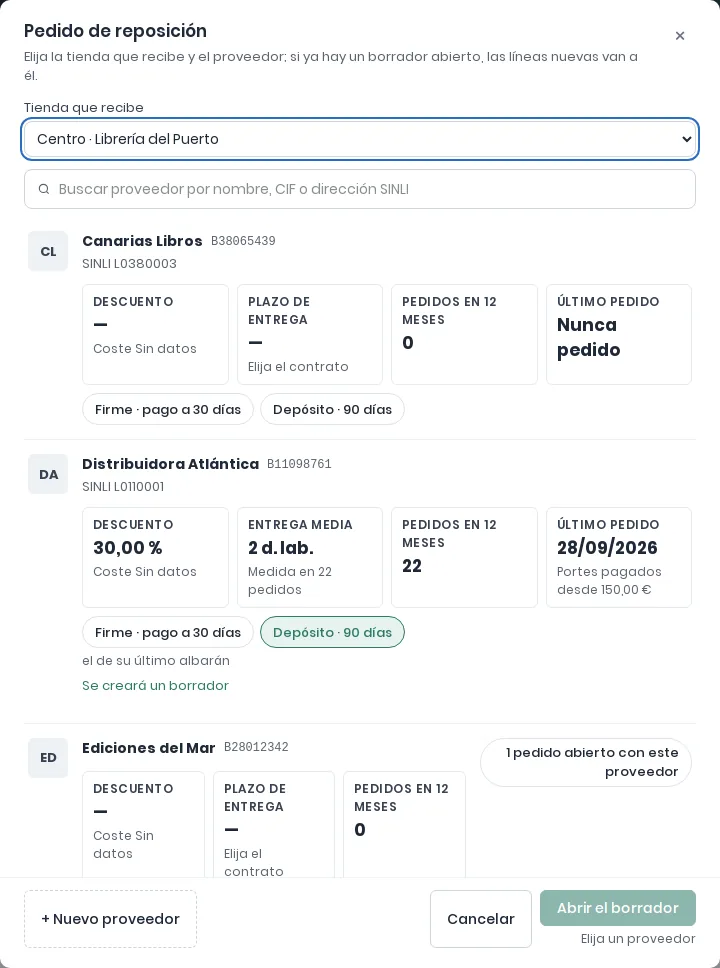Click Abrir el borrador
Screen dimensions: 720x968
pos(617,908)
